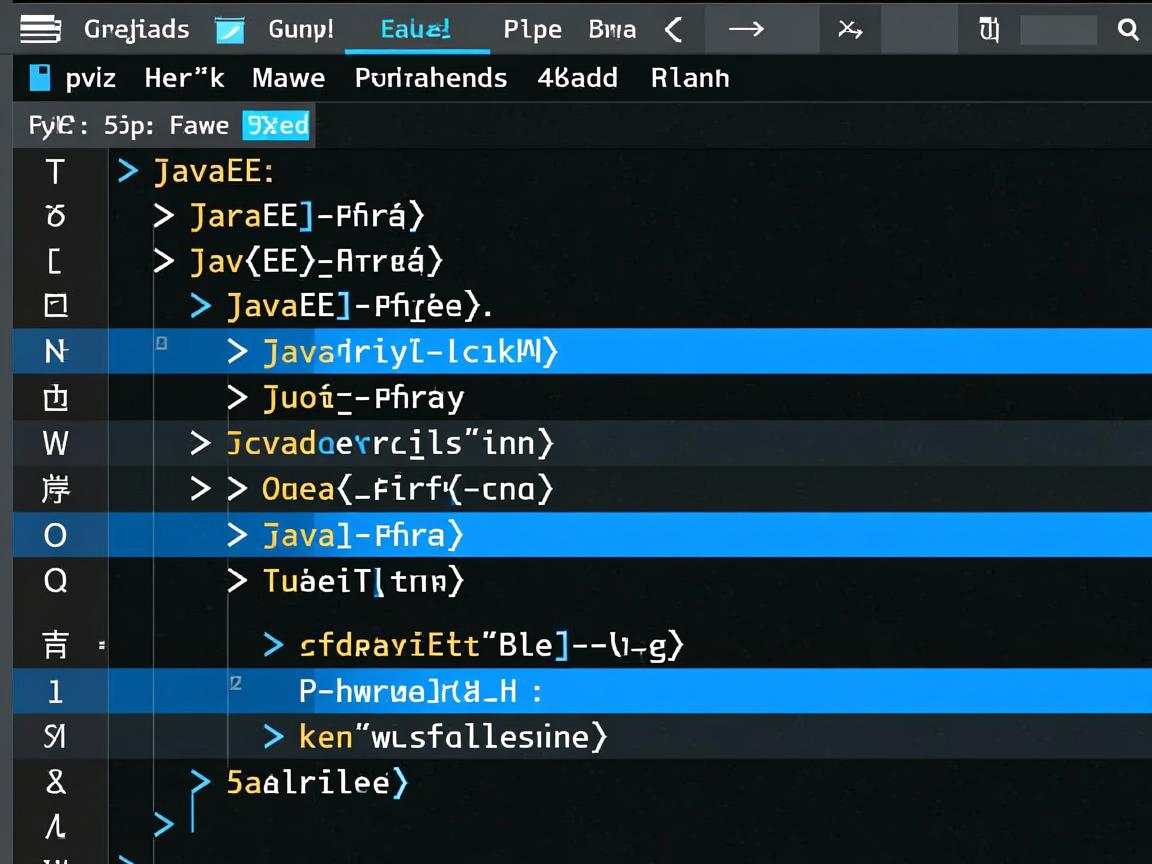Click the Q icon in left gutter
The height and width of the screenshot is (864, 1152).
pyautogui.click(x=55, y=581)
